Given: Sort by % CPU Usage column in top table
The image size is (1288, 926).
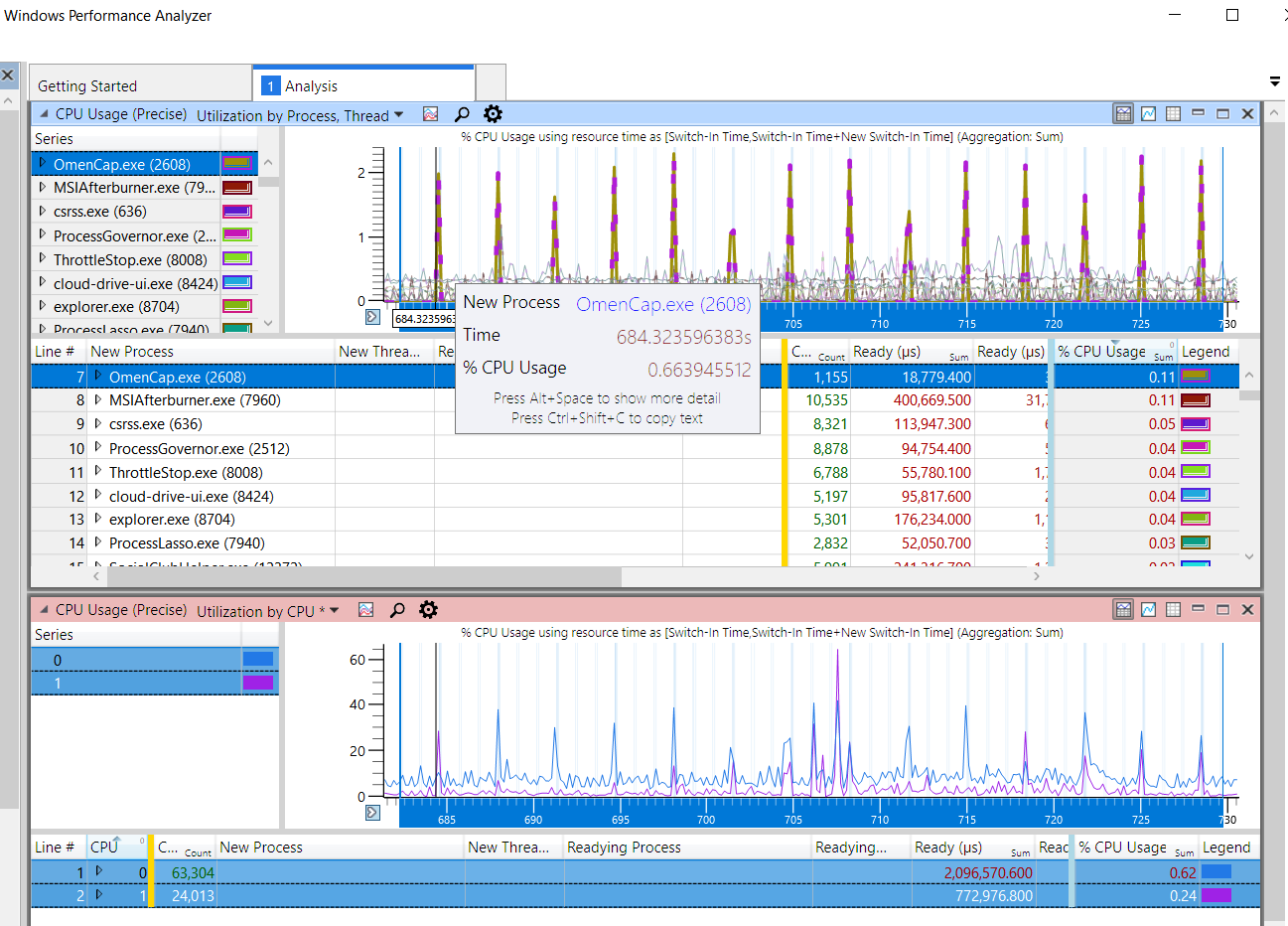Looking at the screenshot, I should (x=1115, y=352).
